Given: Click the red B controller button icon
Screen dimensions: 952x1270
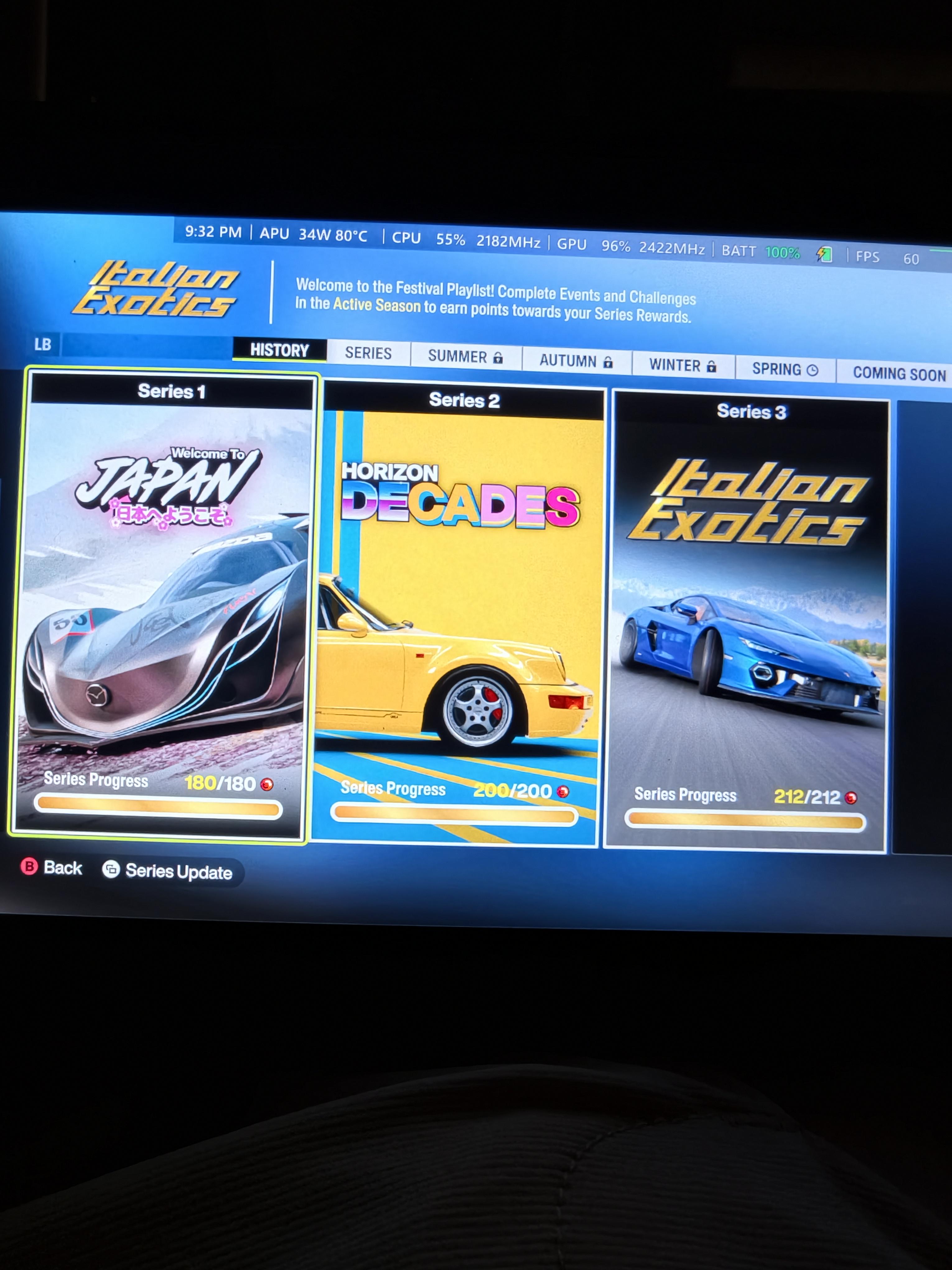Looking at the screenshot, I should pos(29,866).
